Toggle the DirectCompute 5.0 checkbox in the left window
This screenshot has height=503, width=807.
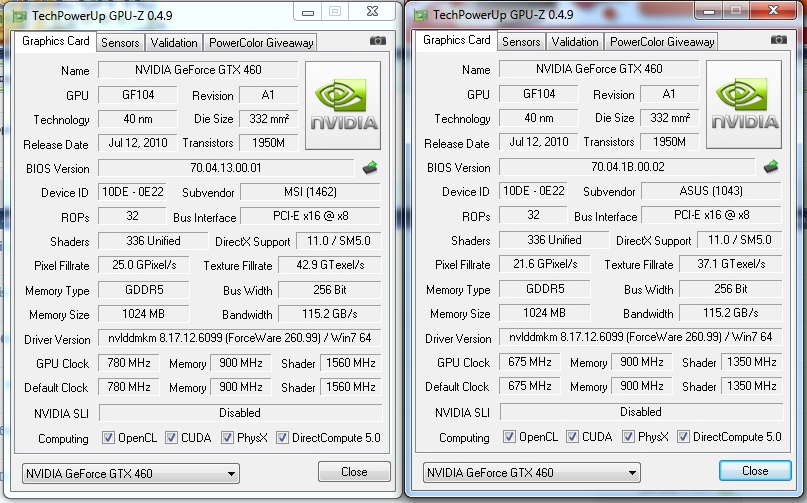tap(282, 438)
